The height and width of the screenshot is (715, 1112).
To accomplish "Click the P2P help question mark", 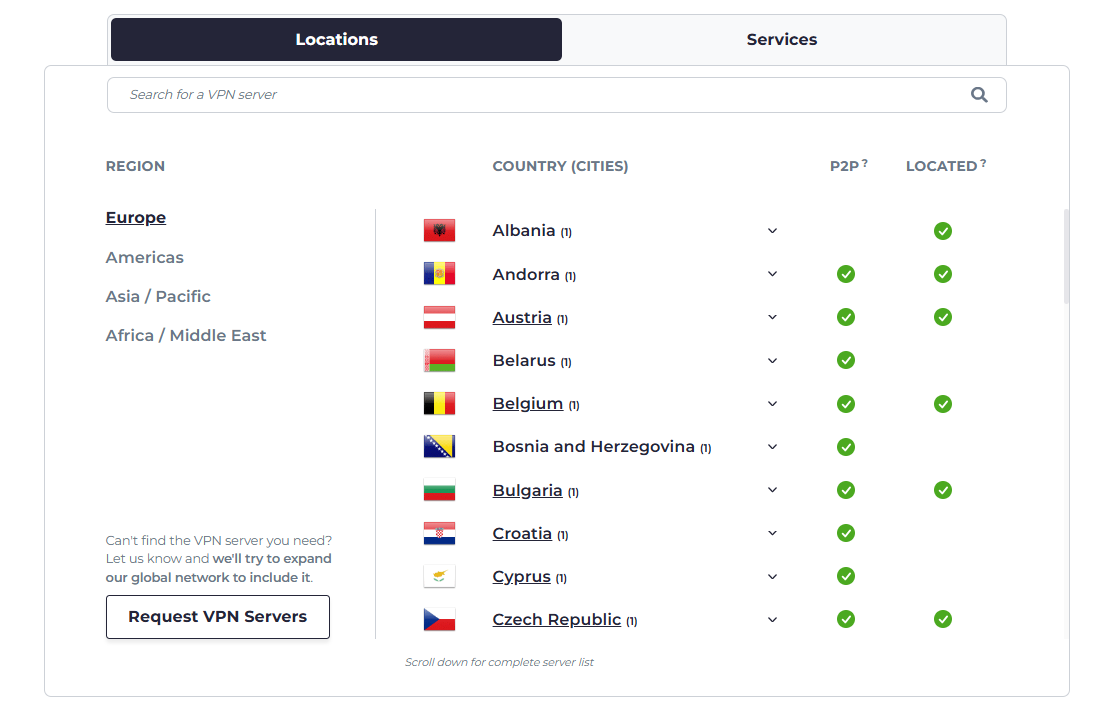I will pyautogui.click(x=865, y=163).
